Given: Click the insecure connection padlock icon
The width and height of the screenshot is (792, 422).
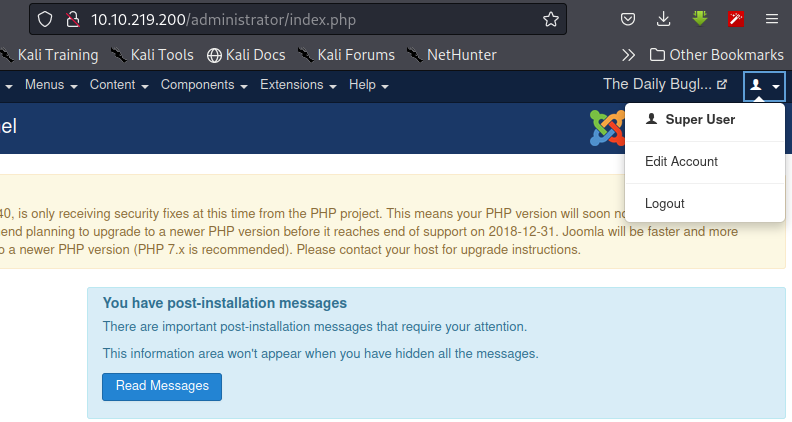Looking at the screenshot, I should tap(73, 20).
